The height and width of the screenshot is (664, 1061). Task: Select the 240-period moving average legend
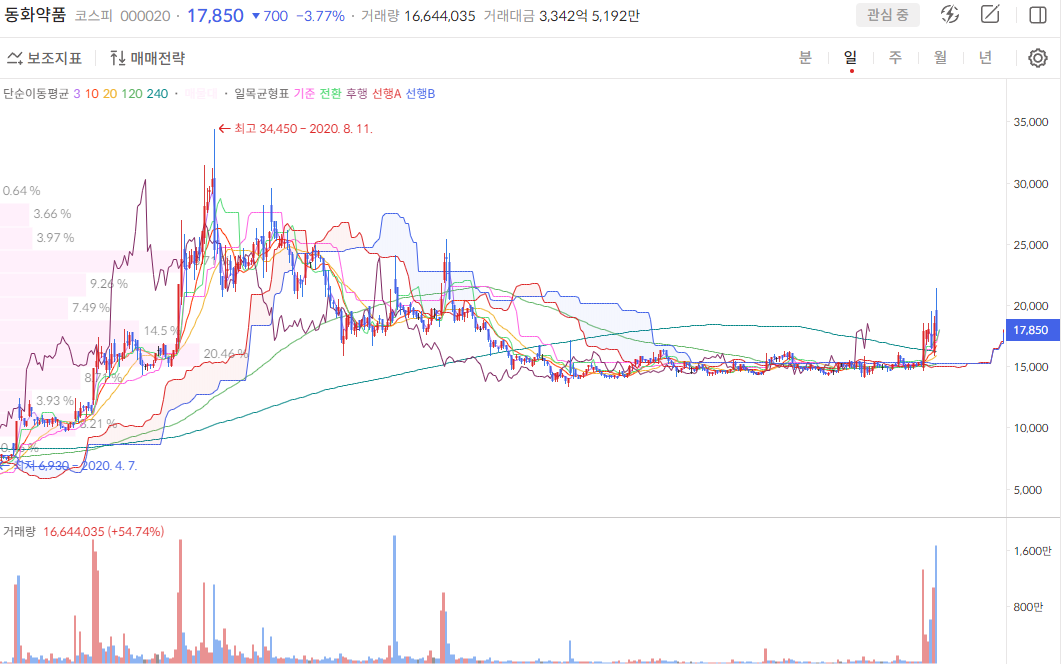157,93
